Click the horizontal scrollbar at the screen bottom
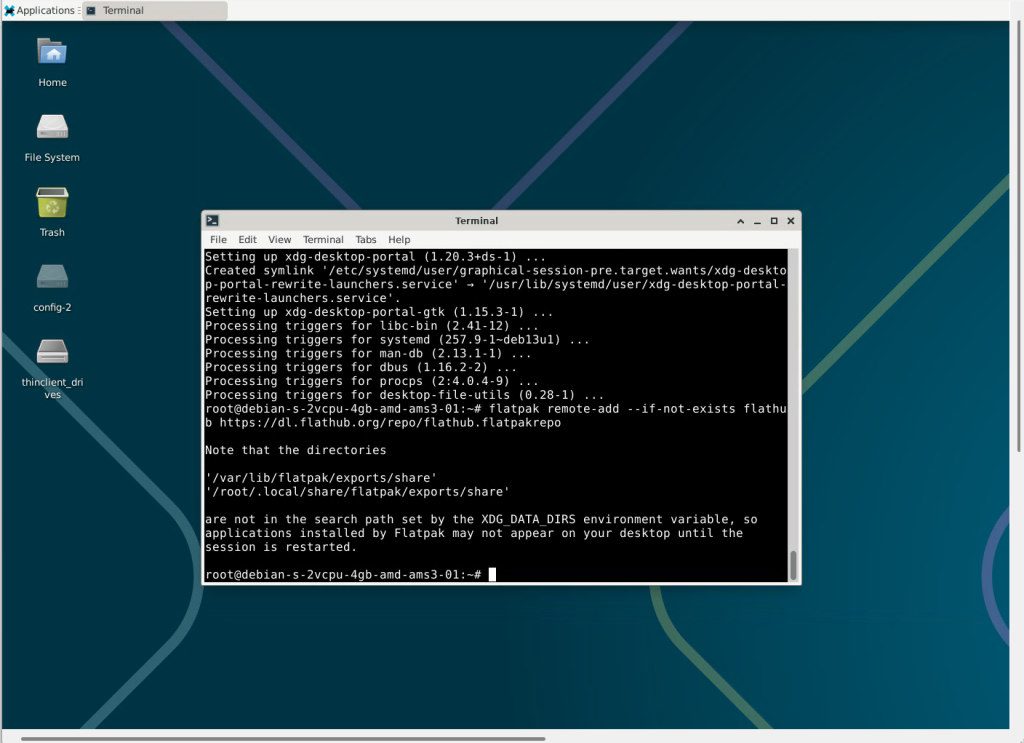The image size is (1024, 743). click(282, 739)
